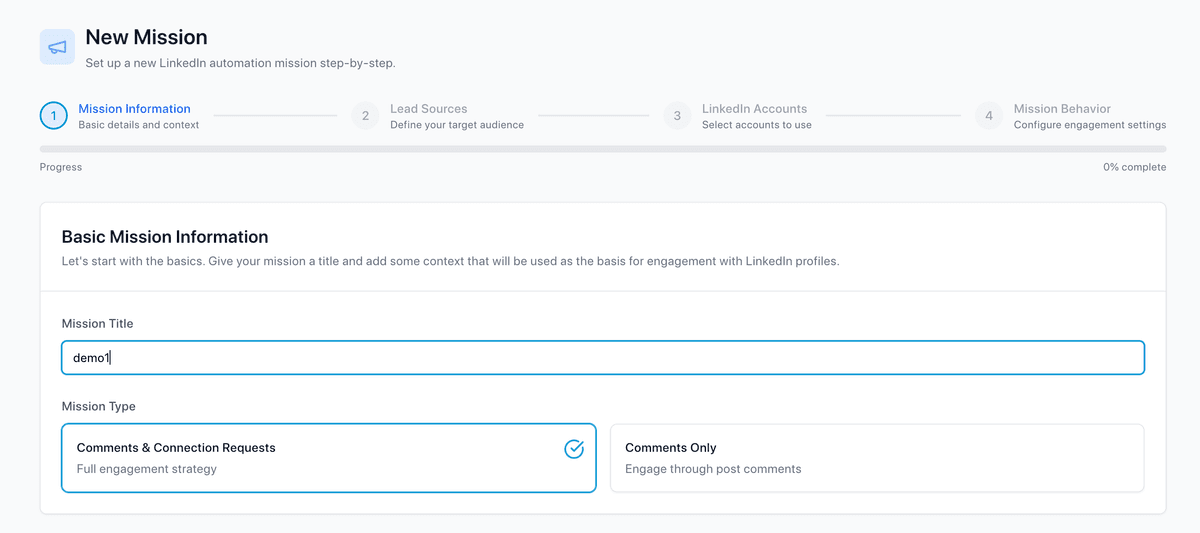Open the Mission Information step label
The width and height of the screenshot is (1200, 533).
point(134,109)
